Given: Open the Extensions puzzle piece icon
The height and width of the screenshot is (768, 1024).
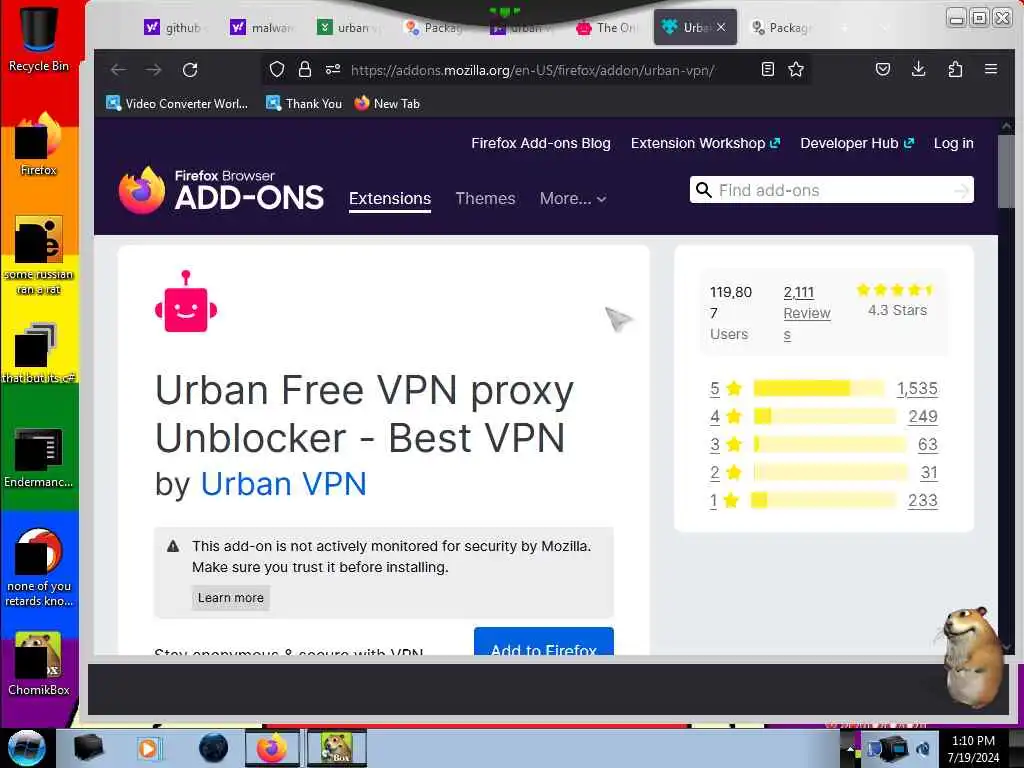Looking at the screenshot, I should click(x=955, y=69).
